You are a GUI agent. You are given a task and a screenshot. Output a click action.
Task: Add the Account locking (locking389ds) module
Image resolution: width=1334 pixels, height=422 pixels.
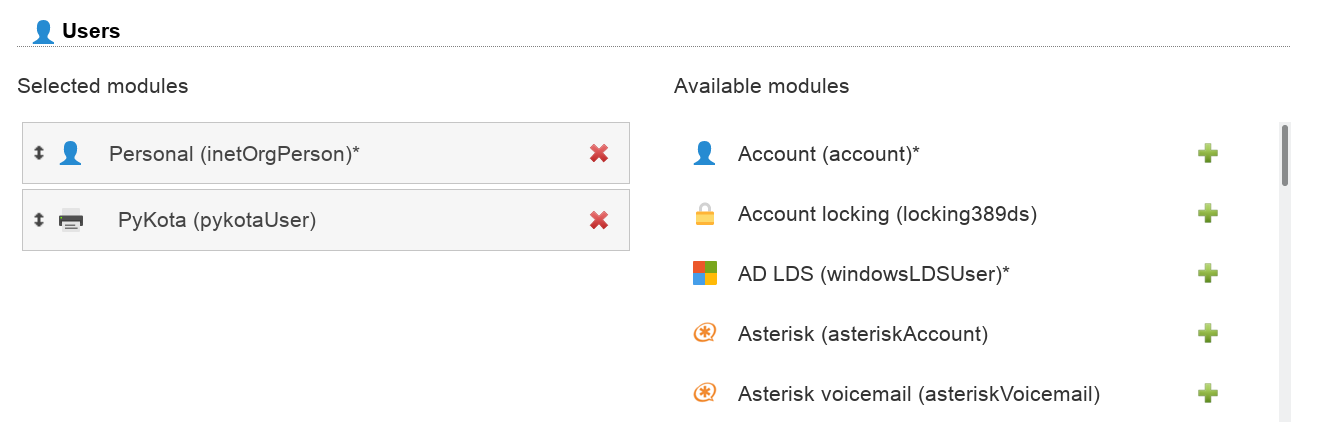click(x=1208, y=213)
